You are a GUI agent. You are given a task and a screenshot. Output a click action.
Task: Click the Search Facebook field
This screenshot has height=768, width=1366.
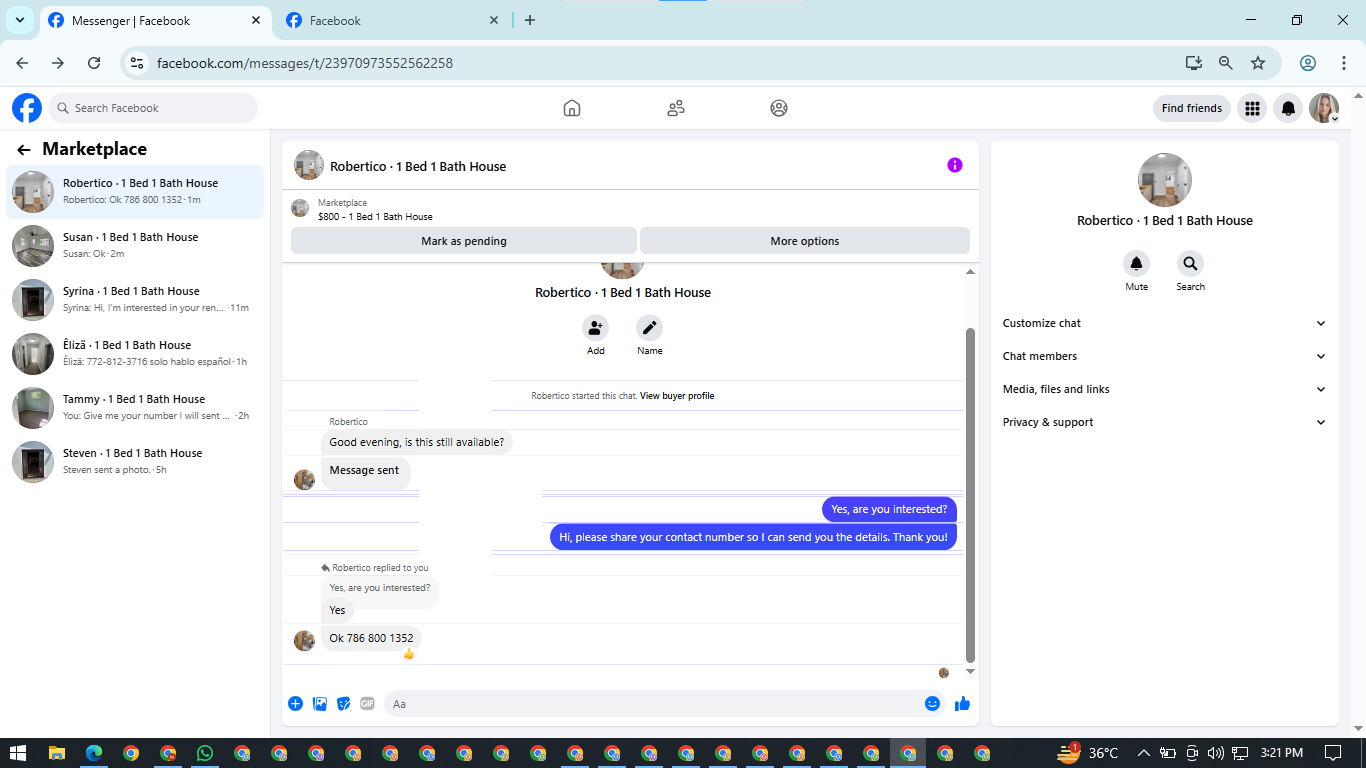(x=152, y=108)
